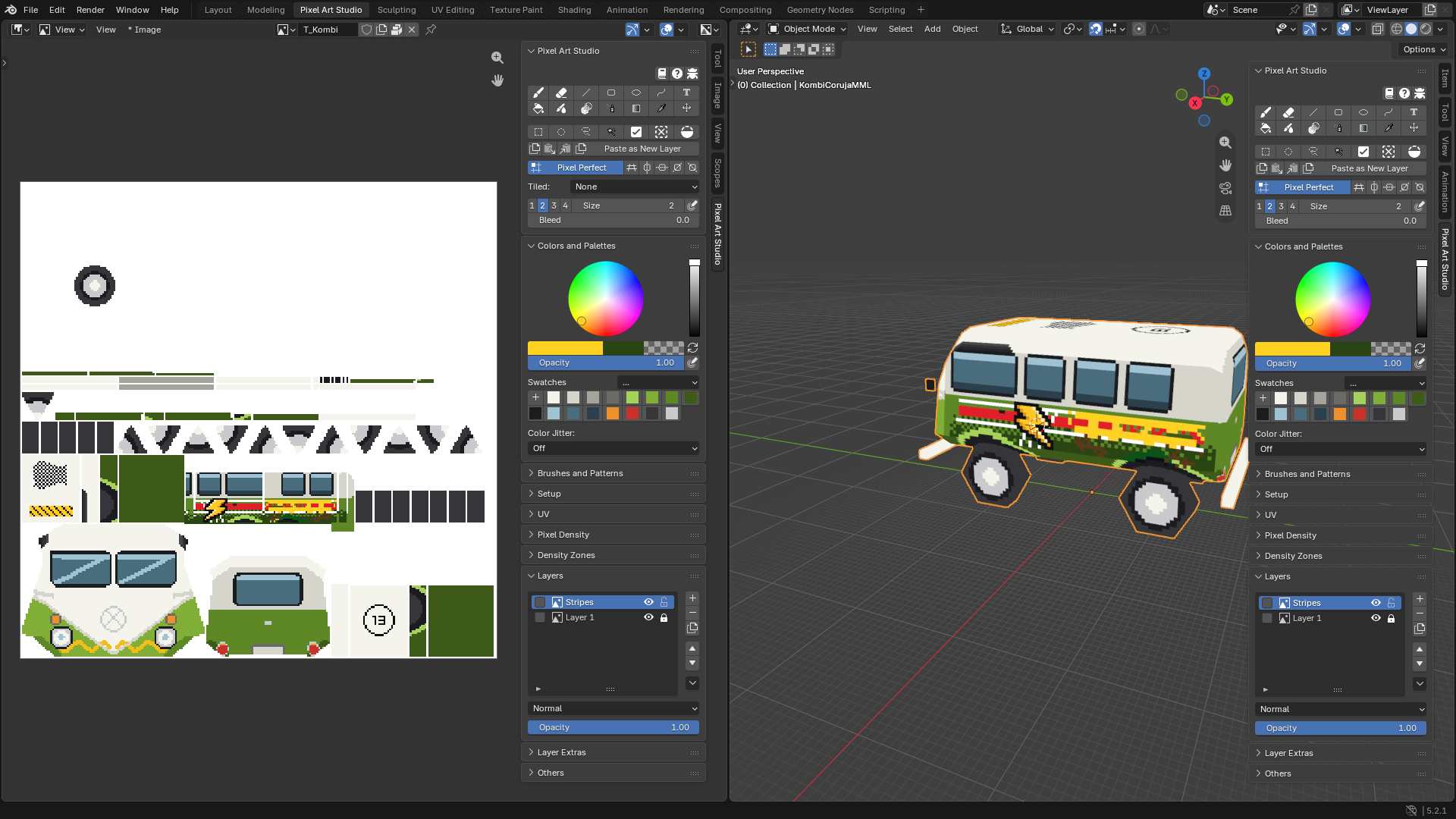The image size is (1456, 819).
Task: Select the text tool in the image editor panel
Action: pos(686,93)
